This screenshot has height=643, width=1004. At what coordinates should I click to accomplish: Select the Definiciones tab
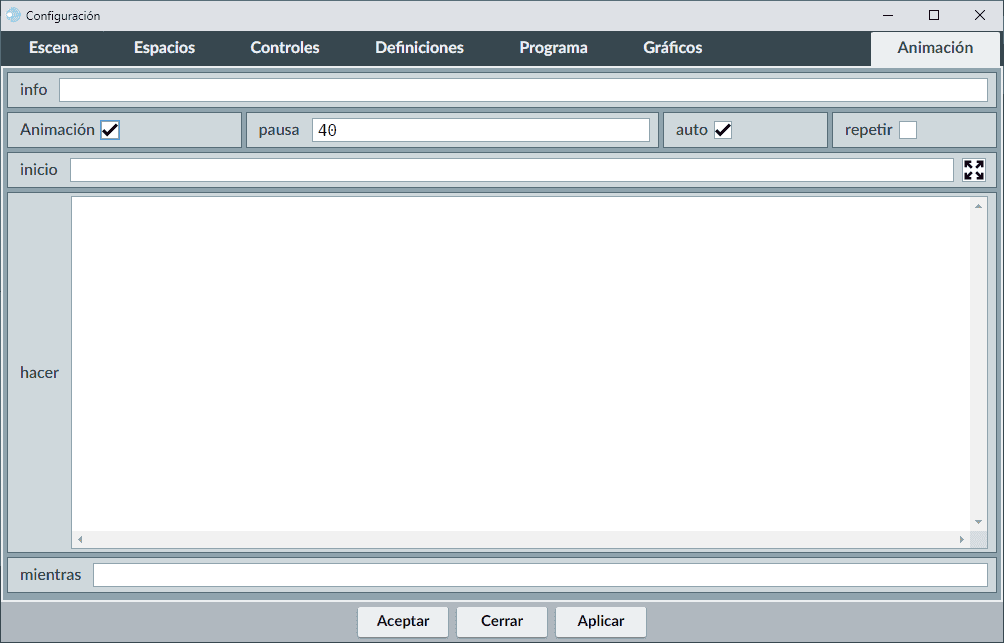[419, 48]
